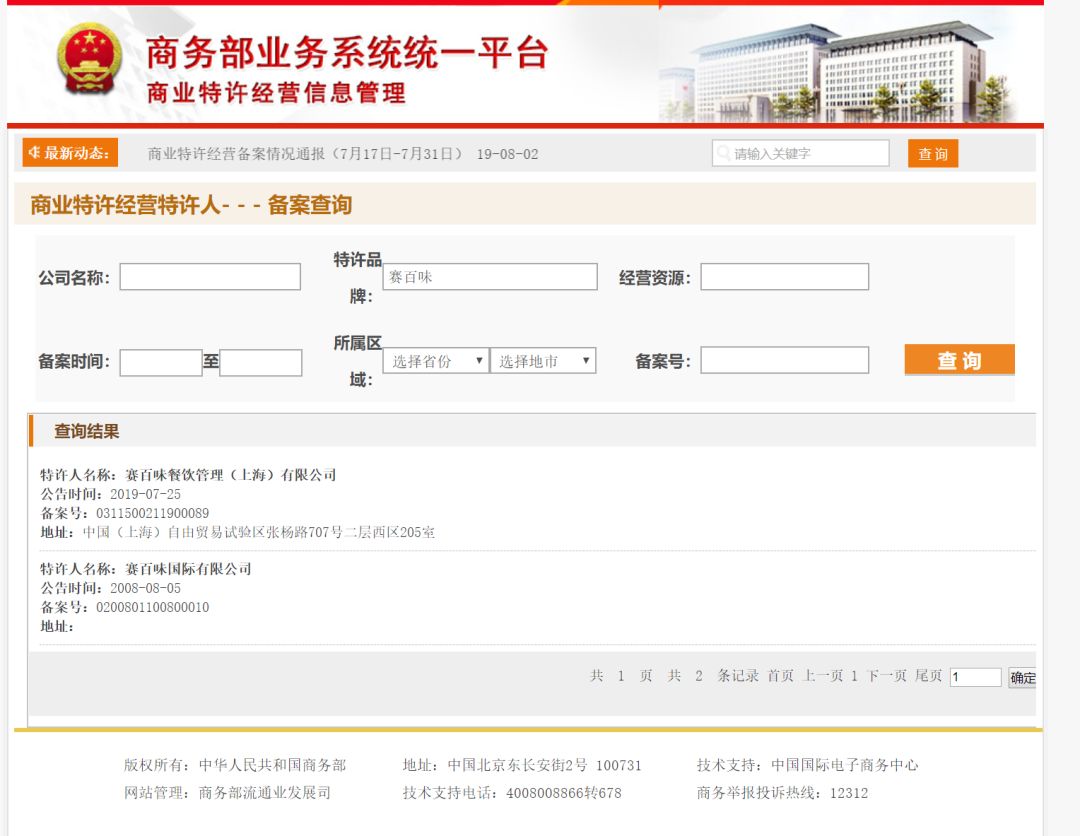The width and height of the screenshot is (1080, 836).
Task: Click the 经营资源 text field
Action: (784, 277)
